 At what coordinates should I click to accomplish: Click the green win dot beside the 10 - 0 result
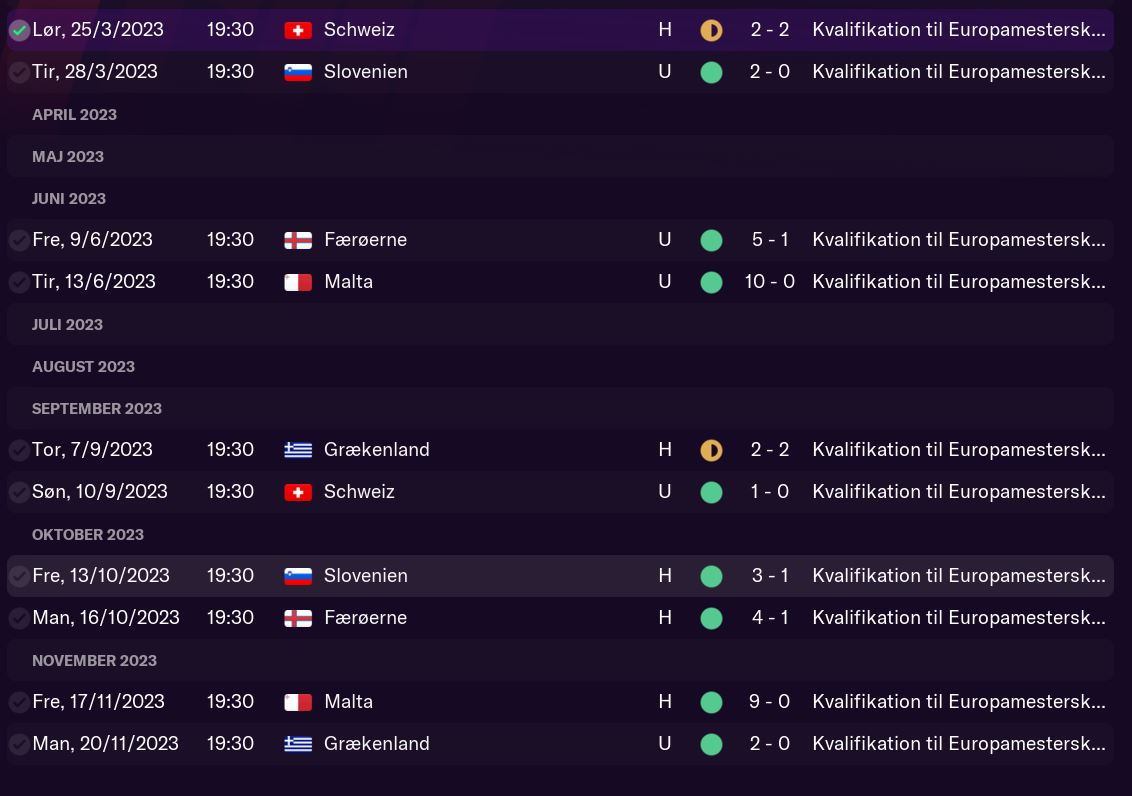coord(711,282)
